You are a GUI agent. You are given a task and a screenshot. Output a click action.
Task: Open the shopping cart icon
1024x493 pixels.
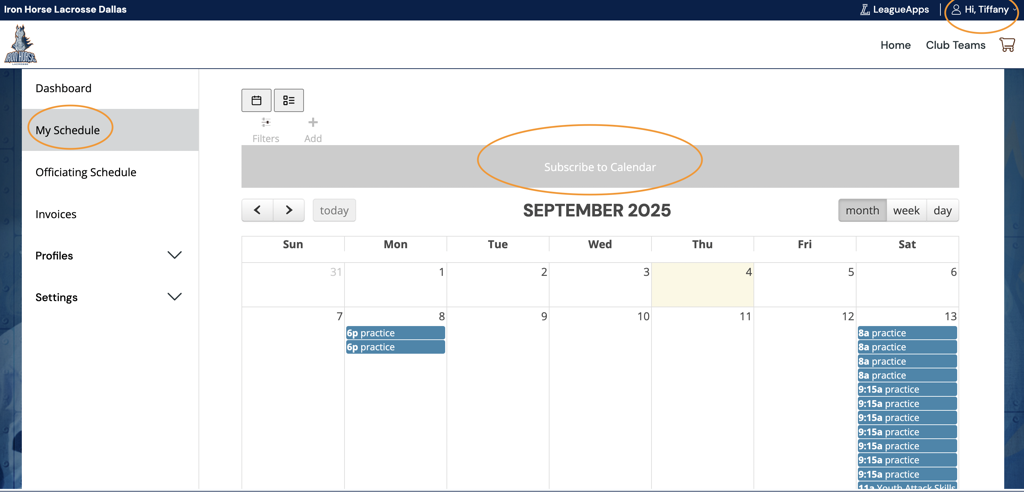click(1007, 45)
